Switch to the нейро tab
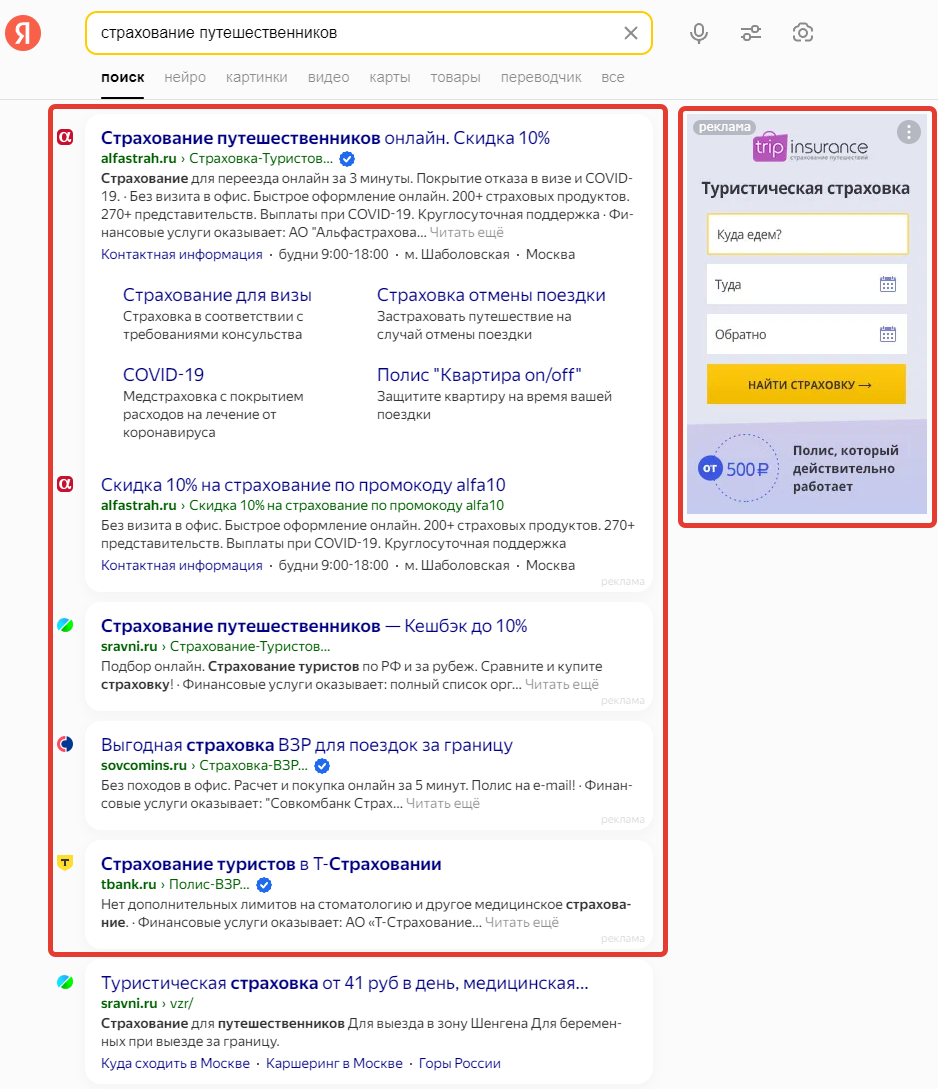The image size is (938, 1089). click(185, 77)
